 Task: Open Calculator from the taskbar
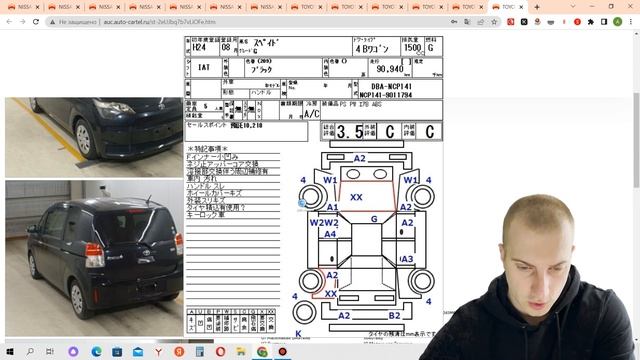(200, 351)
